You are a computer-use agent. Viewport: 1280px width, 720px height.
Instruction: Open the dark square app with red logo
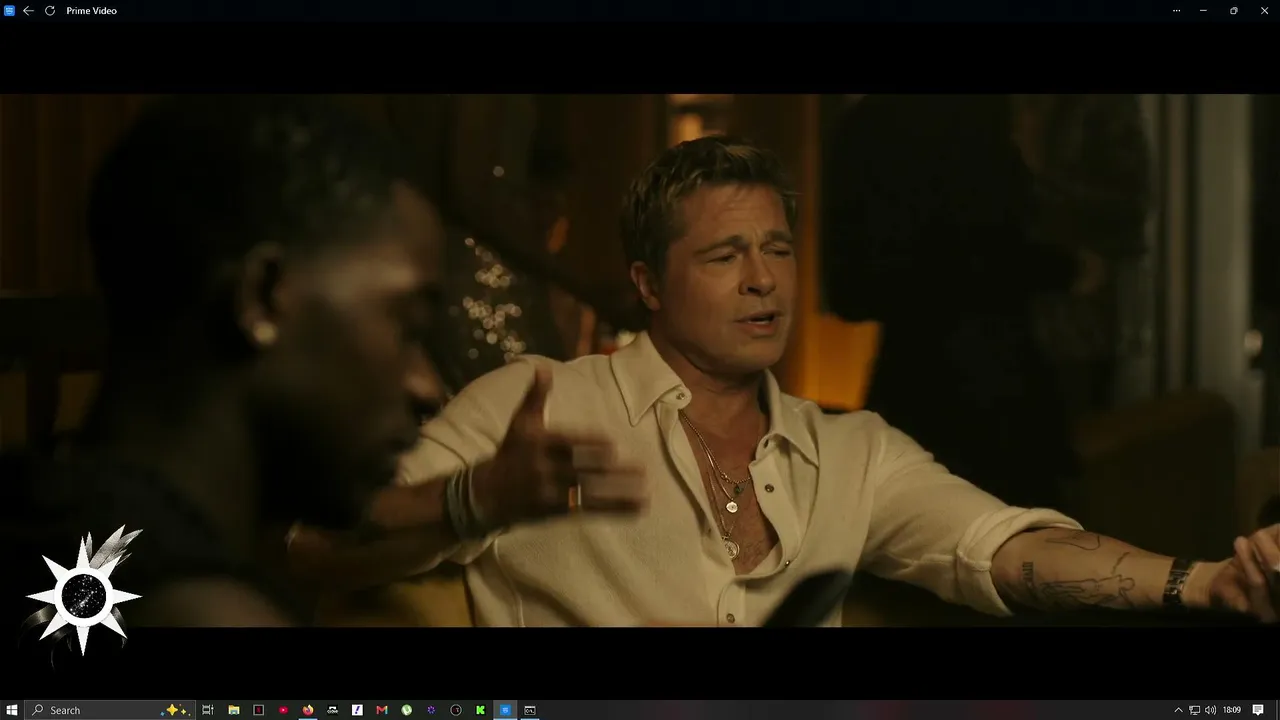(x=258, y=710)
